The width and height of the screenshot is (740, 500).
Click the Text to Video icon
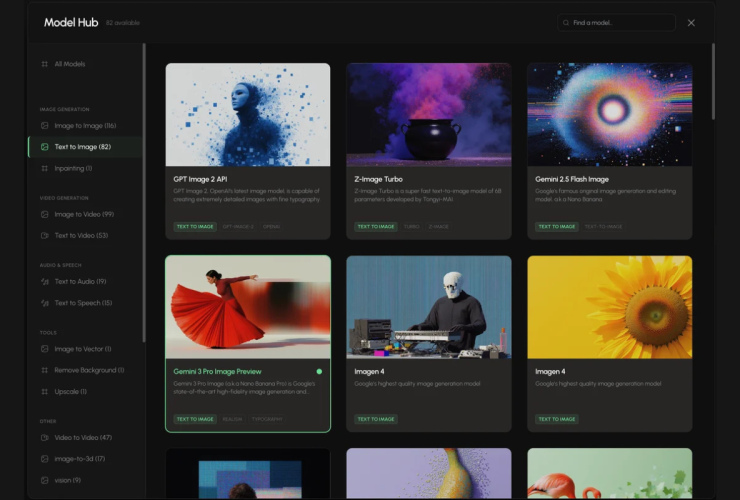point(44,236)
